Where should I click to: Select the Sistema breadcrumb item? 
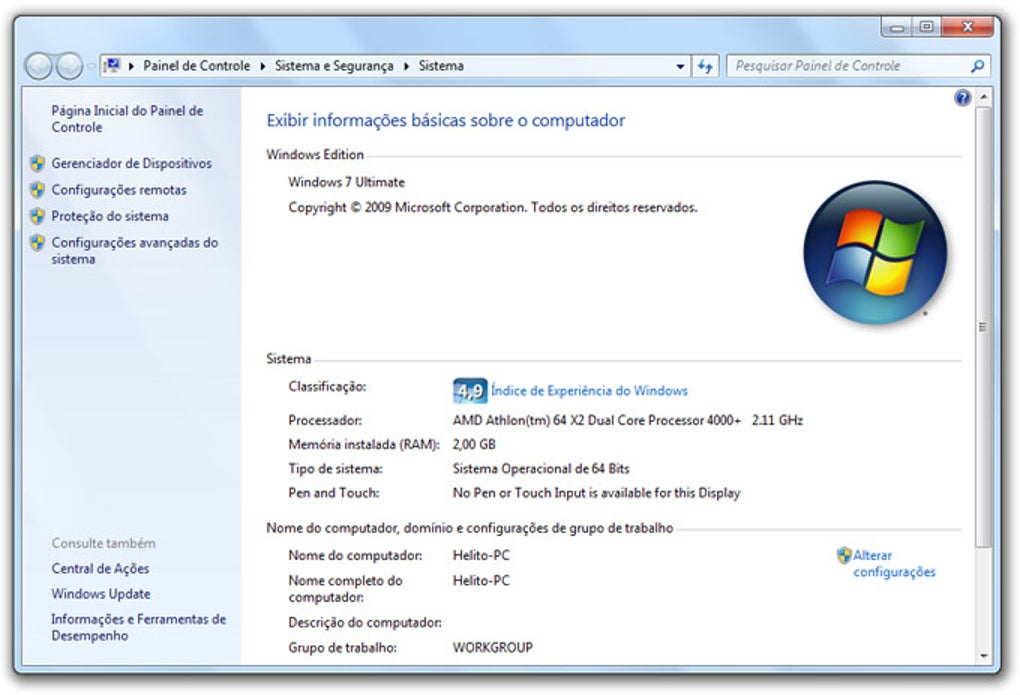click(441, 66)
